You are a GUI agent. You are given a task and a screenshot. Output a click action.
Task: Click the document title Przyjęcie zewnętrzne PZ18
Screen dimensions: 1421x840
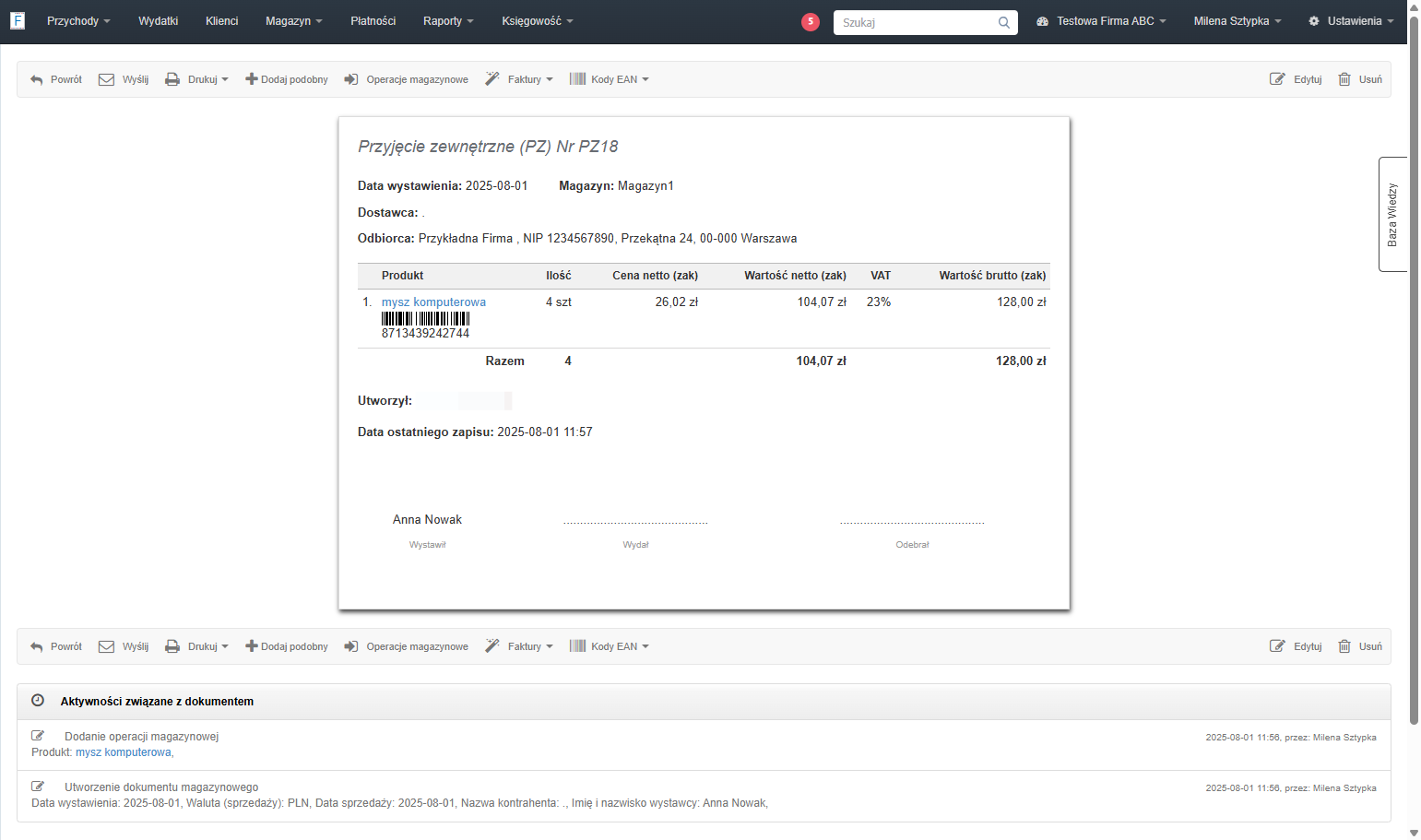[488, 147]
